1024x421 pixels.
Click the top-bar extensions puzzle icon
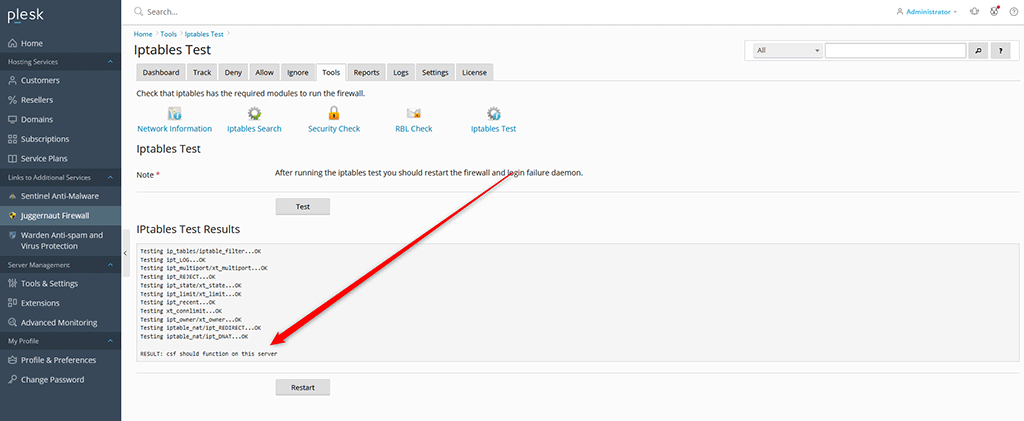(x=974, y=11)
